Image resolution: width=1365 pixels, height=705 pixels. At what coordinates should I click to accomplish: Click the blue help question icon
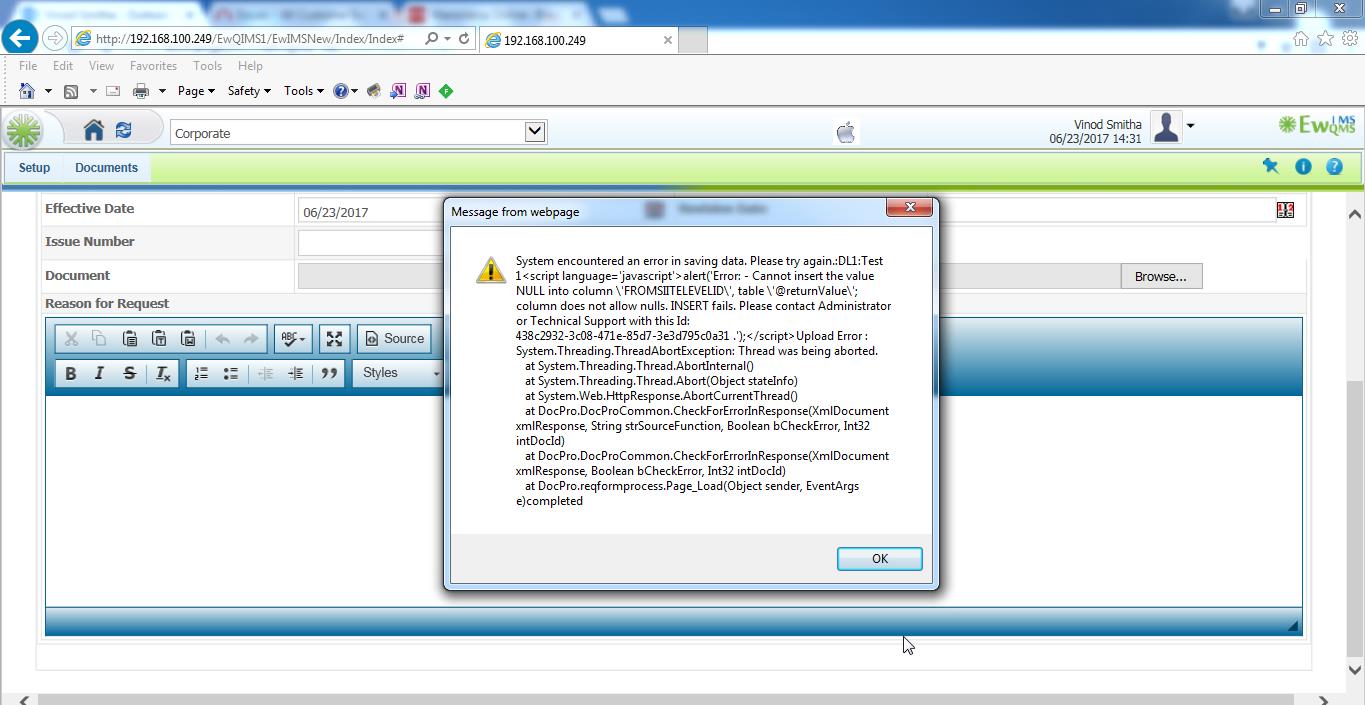[1334, 167]
